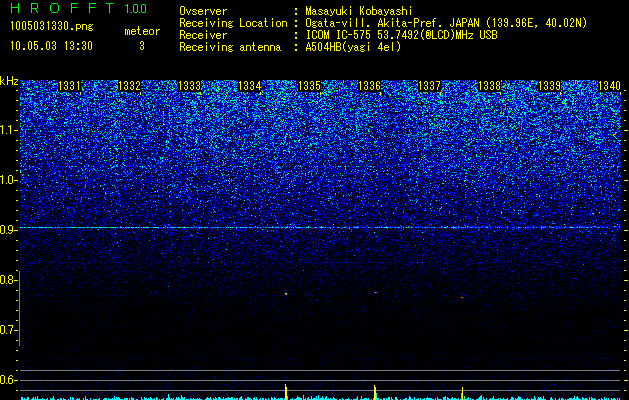Image resolution: width=629 pixels, height=400 pixels.
Task: Click the 'meteor' count label
Action: [x=142, y=31]
